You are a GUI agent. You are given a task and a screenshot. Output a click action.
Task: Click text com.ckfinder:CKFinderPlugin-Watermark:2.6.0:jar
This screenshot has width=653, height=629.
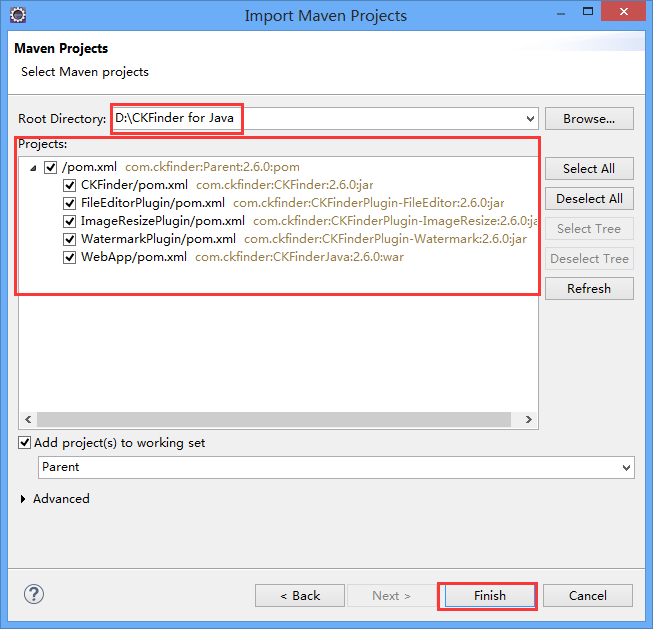385,239
